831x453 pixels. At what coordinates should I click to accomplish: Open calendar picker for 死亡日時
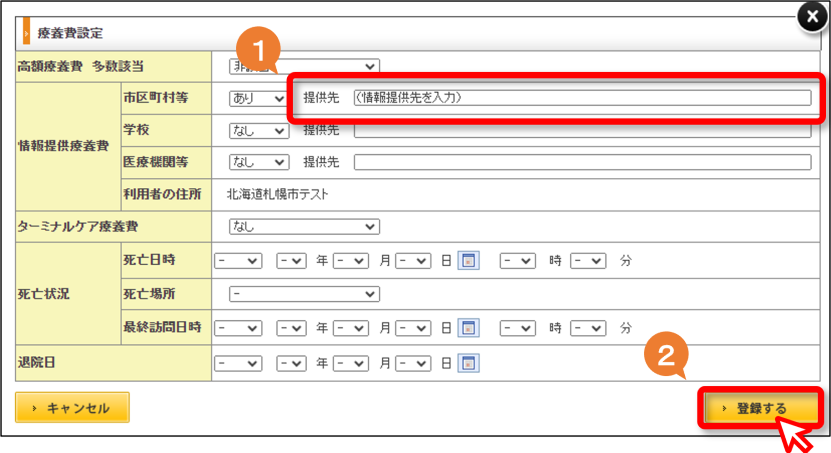(468, 261)
